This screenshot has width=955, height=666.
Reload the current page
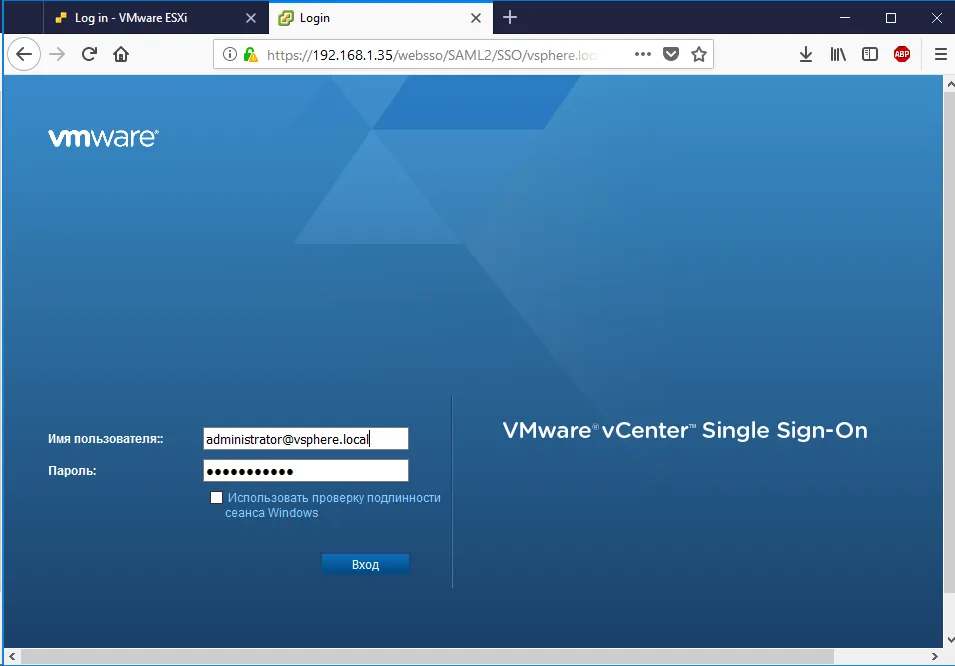click(90, 54)
